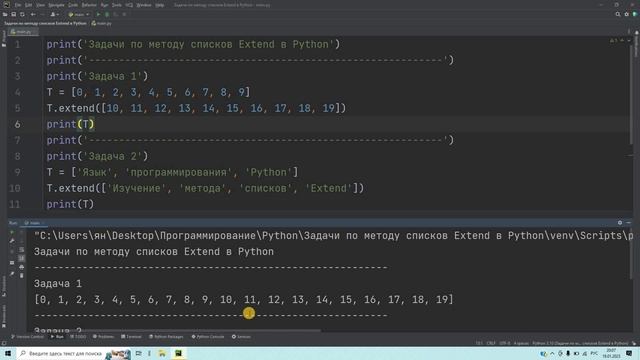Click the Save All toolbar icon
This screenshot has width=640, height=360.
13,14
